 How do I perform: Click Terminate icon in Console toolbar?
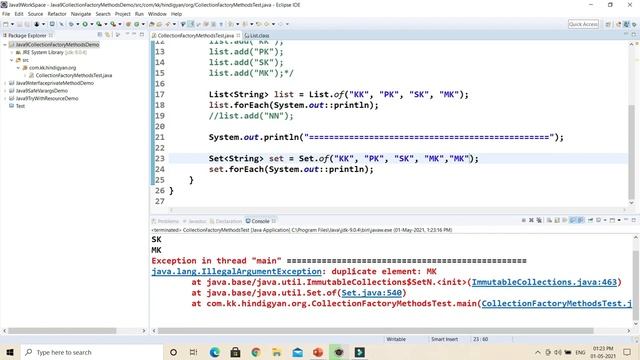(x=524, y=220)
